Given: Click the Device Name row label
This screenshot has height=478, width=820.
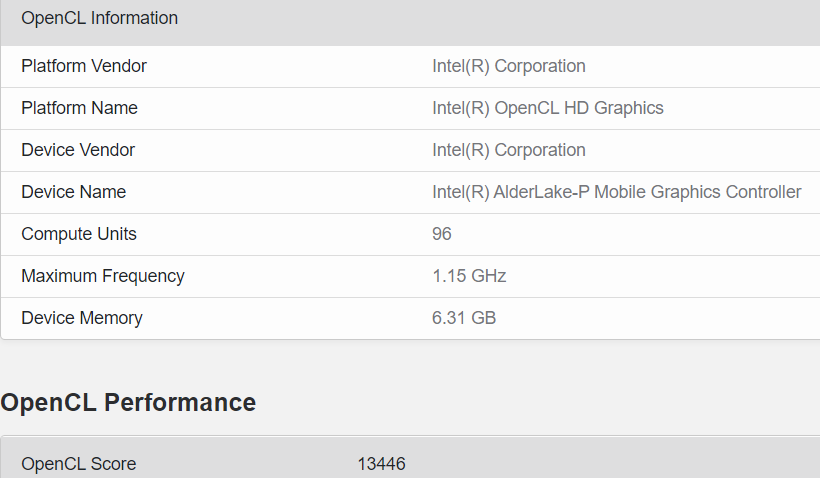Looking at the screenshot, I should click(73, 192).
